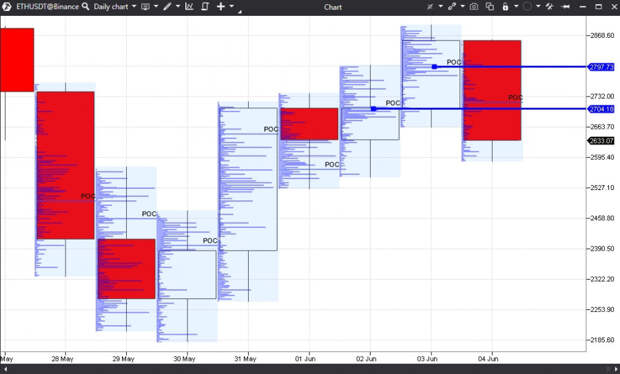Click the 2185.60 price axis value
Screen dimensions: 620x374
(x=602, y=340)
